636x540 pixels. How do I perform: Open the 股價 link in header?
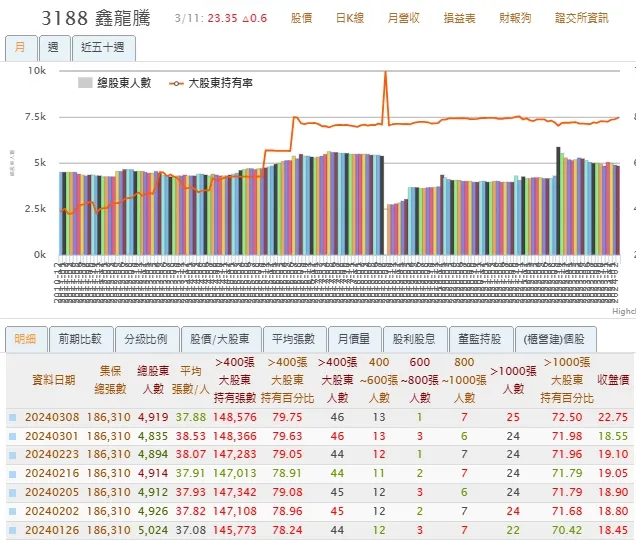(x=301, y=18)
